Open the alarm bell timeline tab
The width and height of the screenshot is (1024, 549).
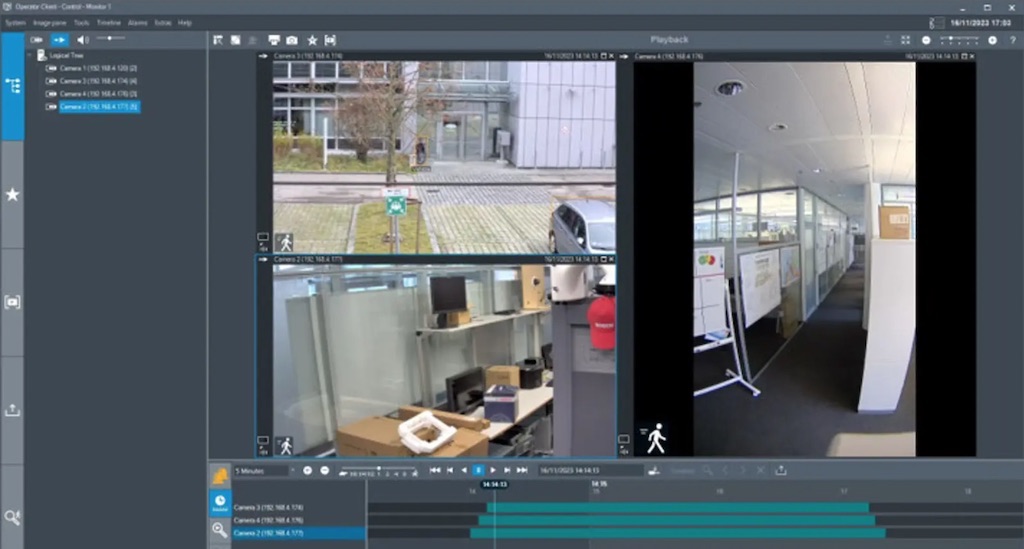coord(219,476)
